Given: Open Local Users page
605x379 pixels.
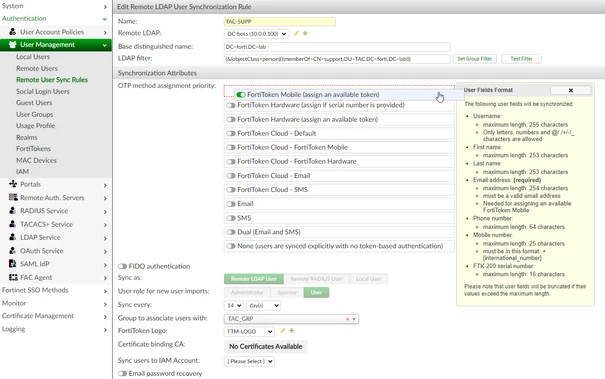Looking at the screenshot, I should (33, 57).
